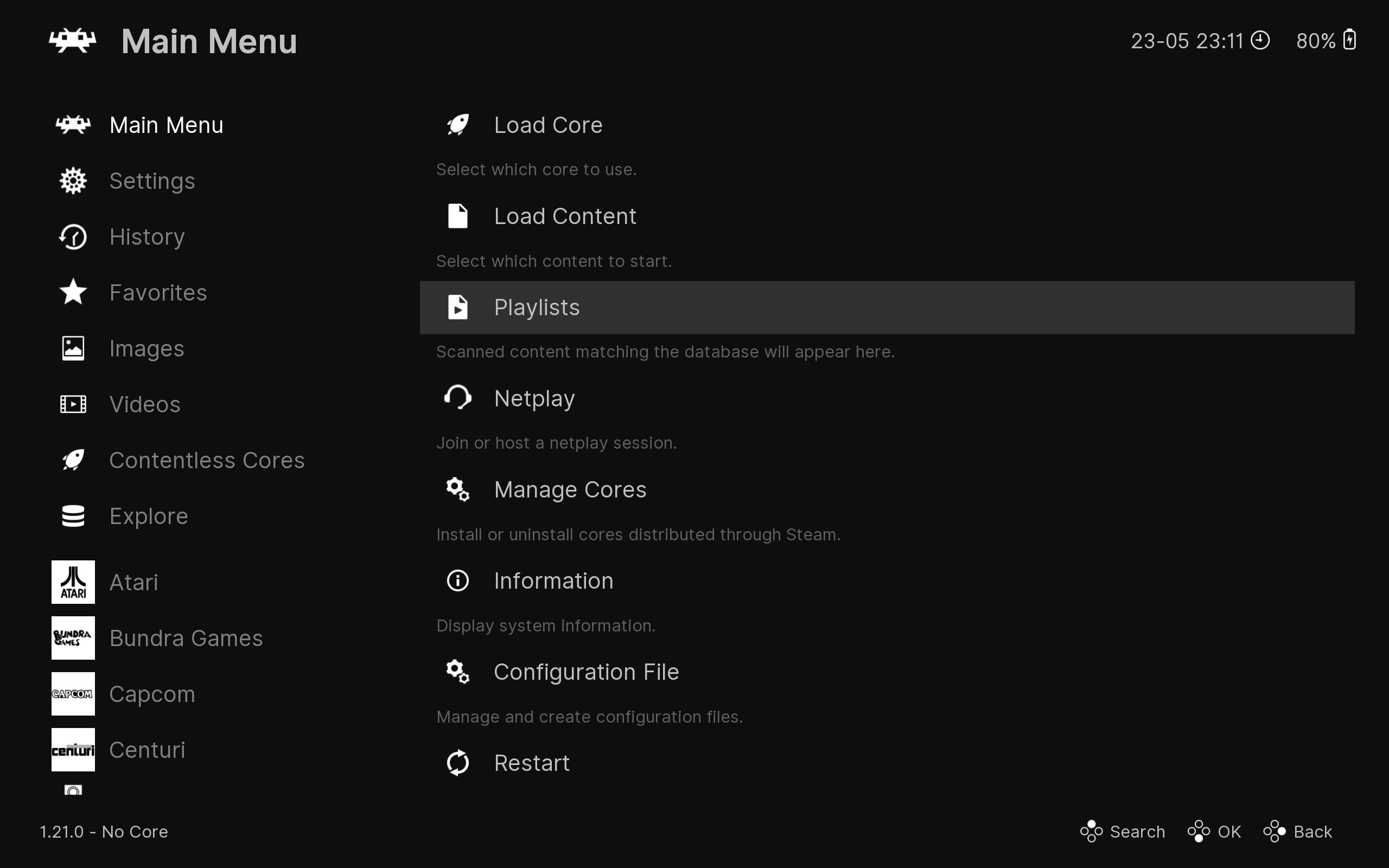Click the Back label in footer
Image resolution: width=1389 pixels, height=868 pixels.
1312,832
